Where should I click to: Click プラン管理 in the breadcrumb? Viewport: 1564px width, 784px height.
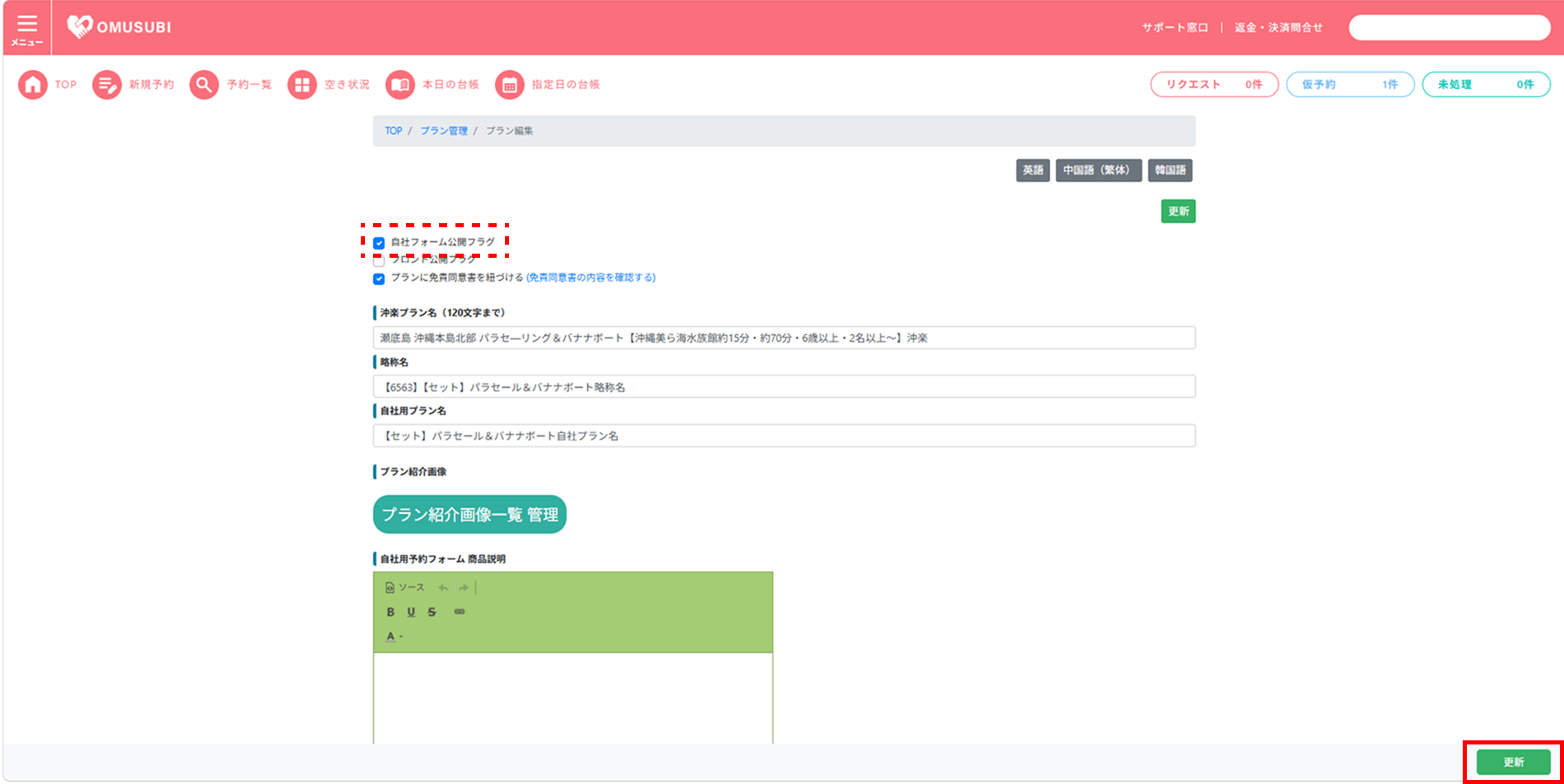[x=444, y=131]
